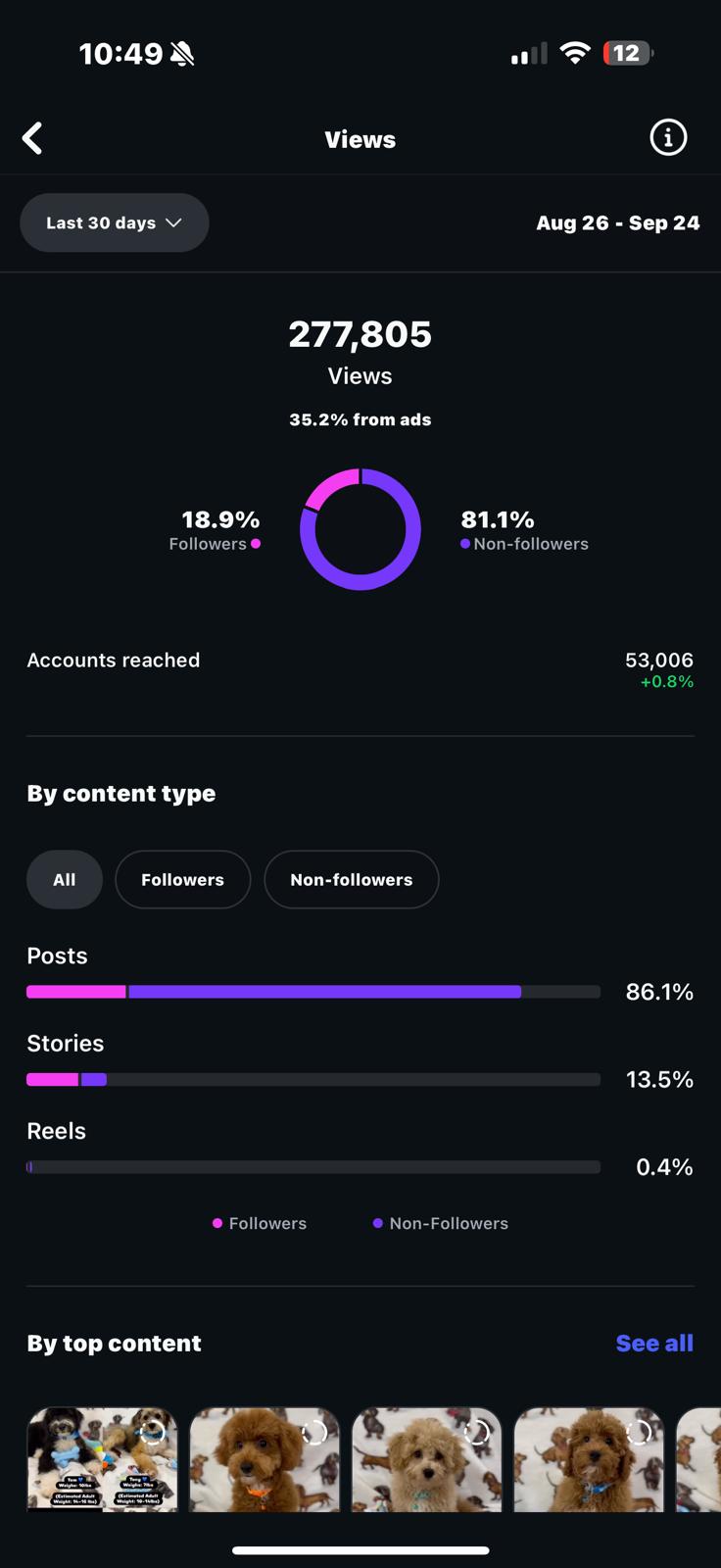Tap the reel icon on the red puppy thumbnail
The width and height of the screenshot is (721, 1568).
coord(314,1433)
